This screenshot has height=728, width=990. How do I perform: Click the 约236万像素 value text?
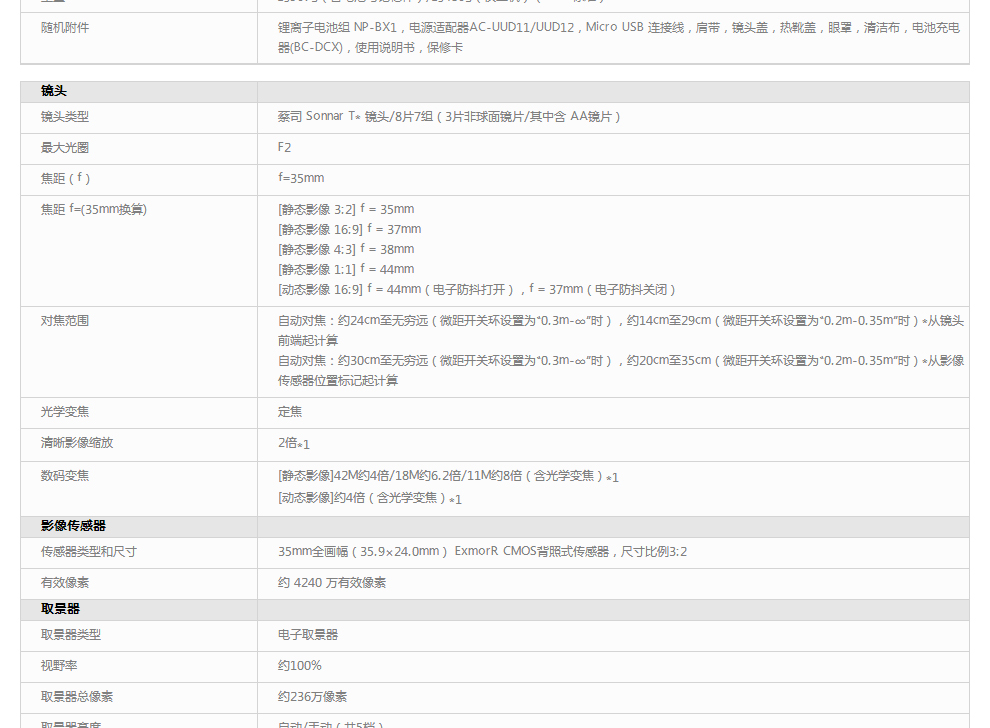(313, 697)
